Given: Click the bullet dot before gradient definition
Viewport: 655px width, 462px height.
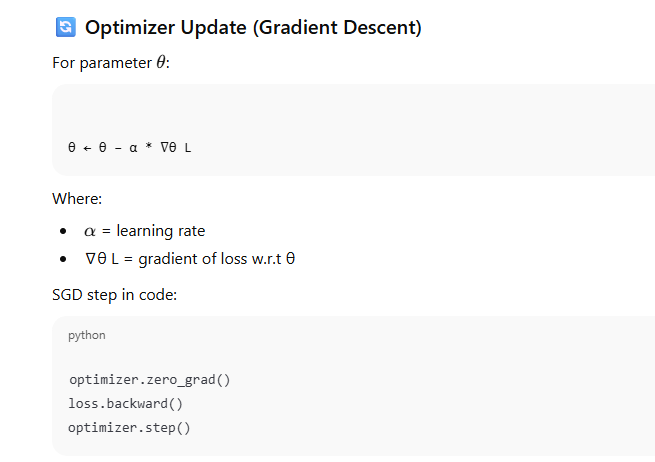Looking at the screenshot, I should tap(63, 260).
